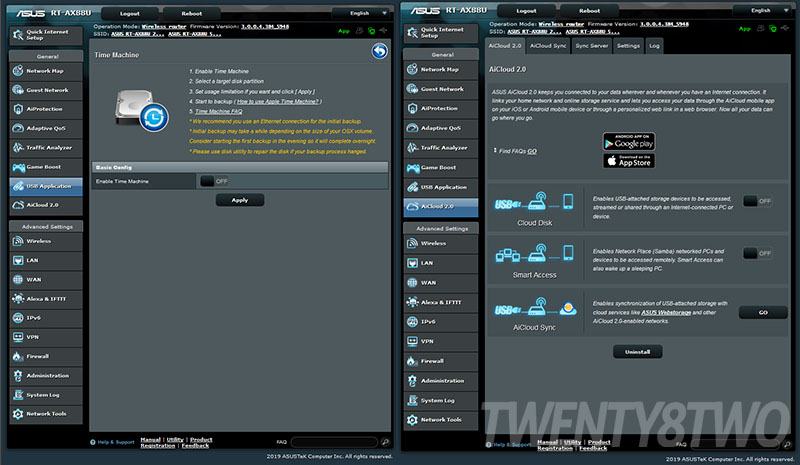Click the back arrow icon in Time Machine panel
This screenshot has height=465, width=800.
[379, 51]
